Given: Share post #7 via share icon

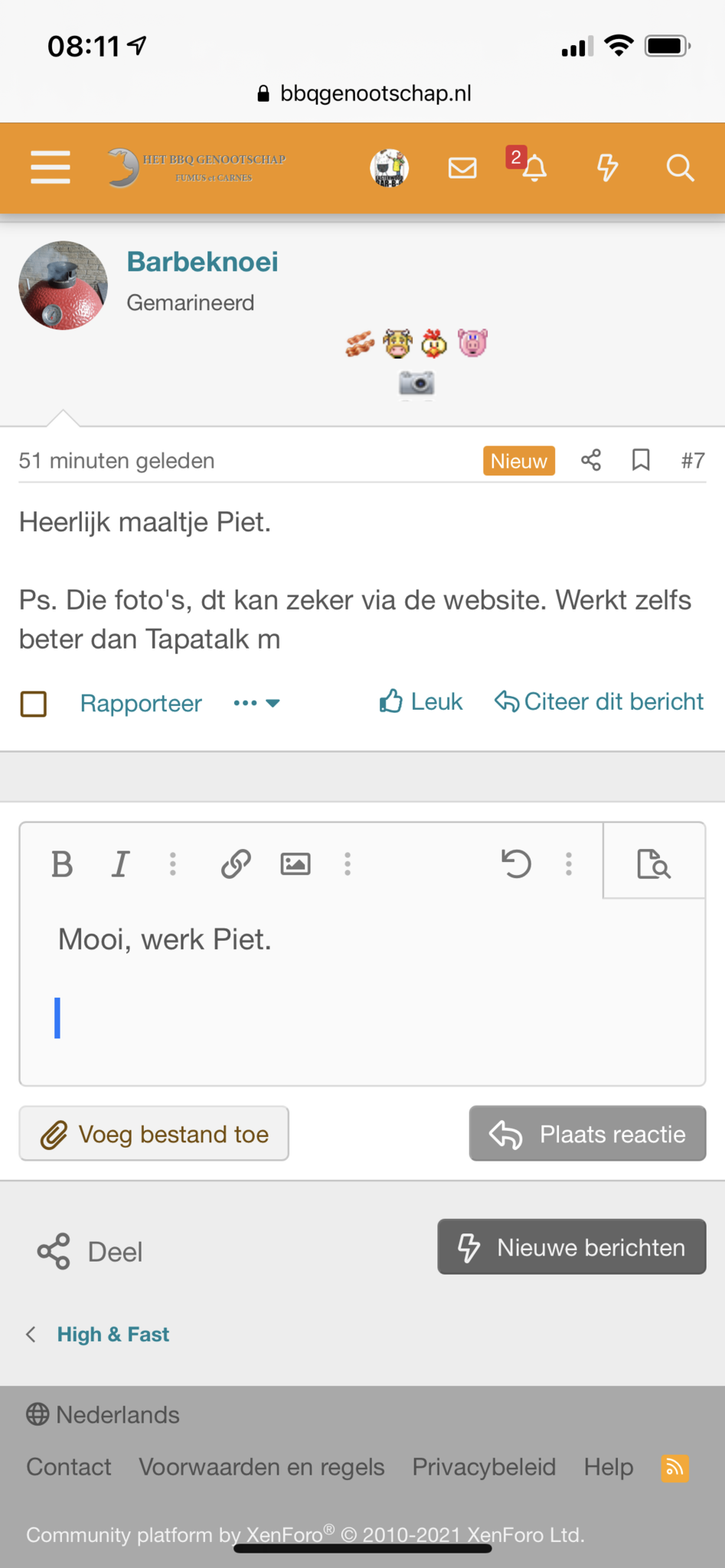Looking at the screenshot, I should coord(591,460).
